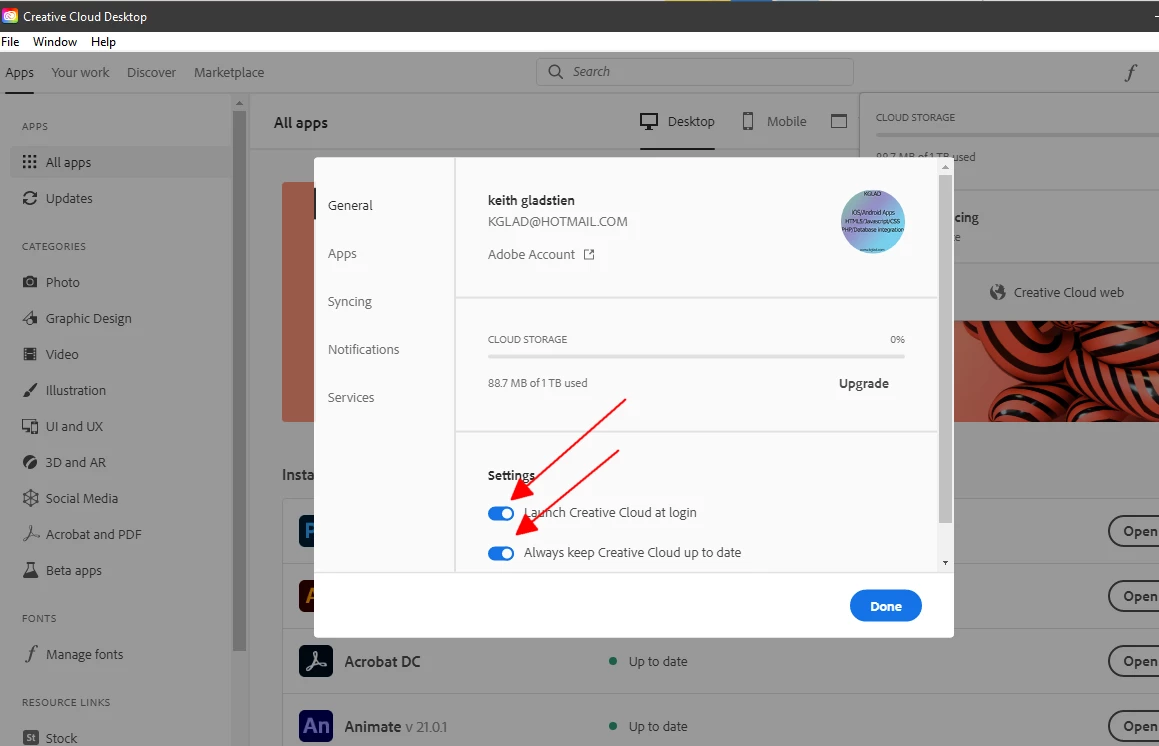Click the user profile avatar
Viewport: 1159px width, 746px height.
[872, 221]
